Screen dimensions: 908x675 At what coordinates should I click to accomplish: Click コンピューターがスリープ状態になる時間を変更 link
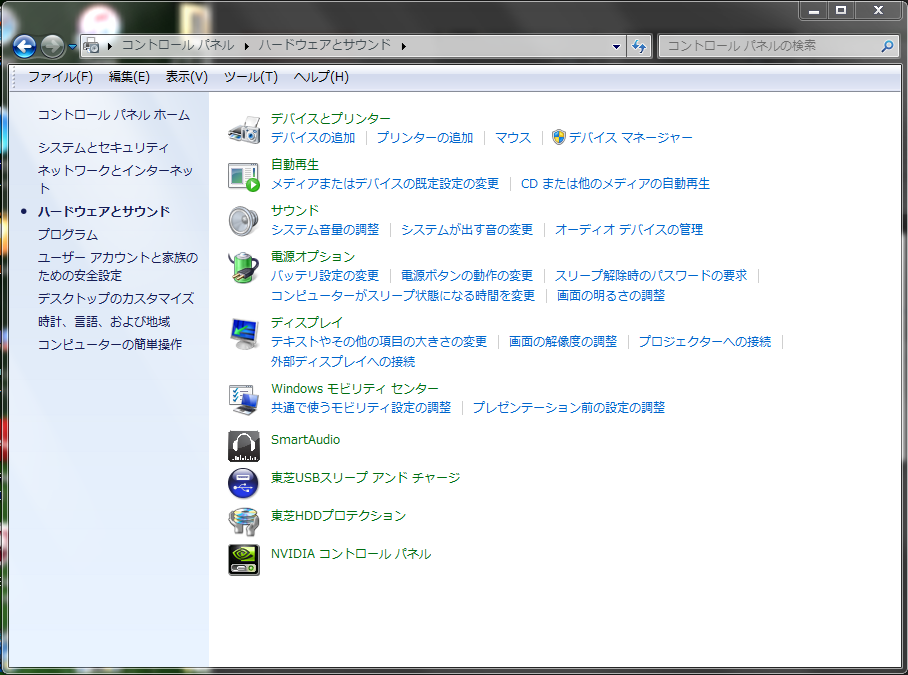click(x=403, y=296)
